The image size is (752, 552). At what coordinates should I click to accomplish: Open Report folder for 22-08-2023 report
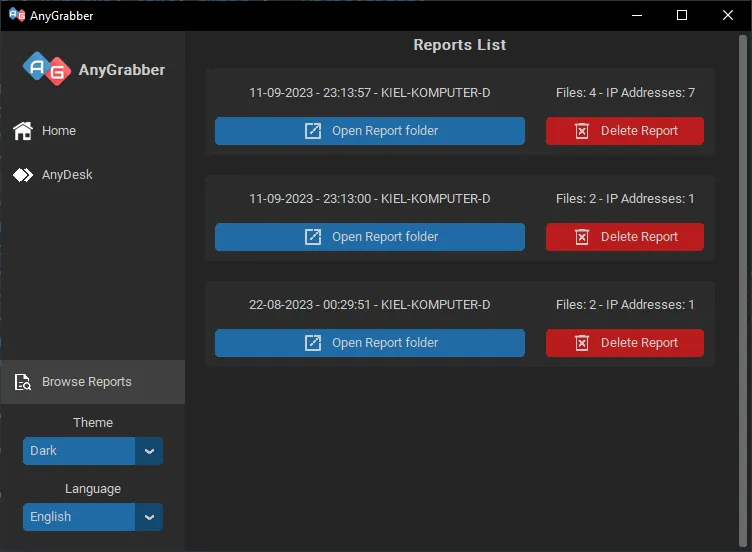370,343
